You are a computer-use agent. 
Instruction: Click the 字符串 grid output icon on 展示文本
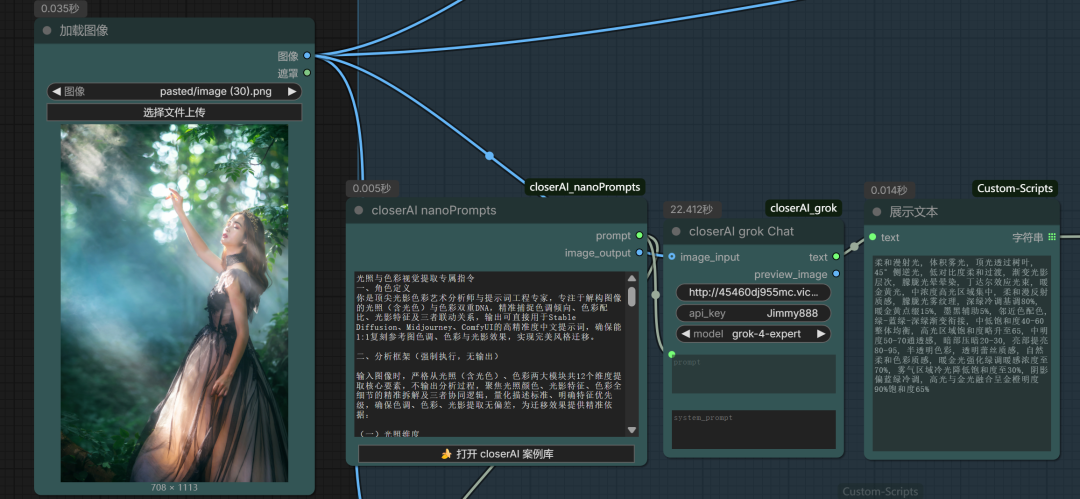click(1052, 237)
